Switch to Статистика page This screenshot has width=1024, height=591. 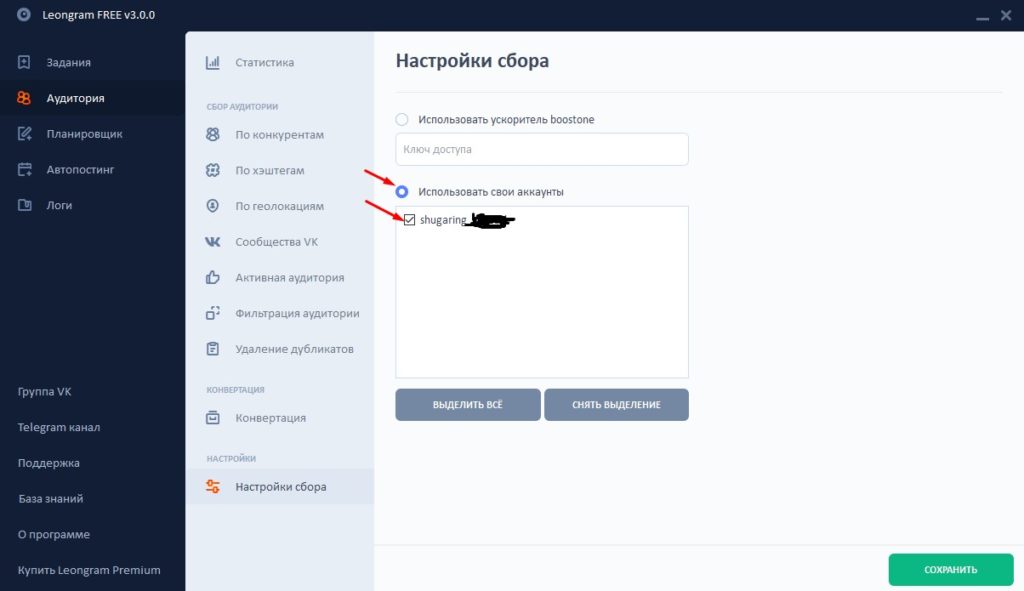[280, 62]
